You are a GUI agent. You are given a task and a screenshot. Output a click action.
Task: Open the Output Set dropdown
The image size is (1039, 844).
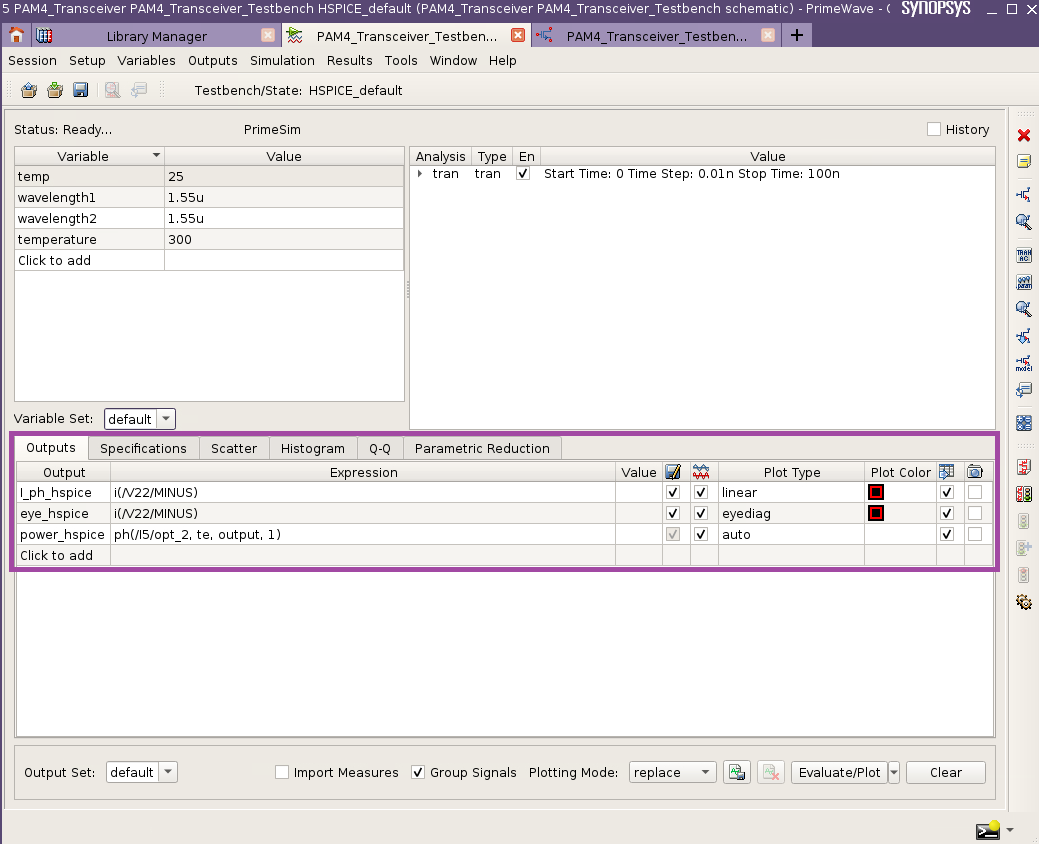(x=142, y=772)
